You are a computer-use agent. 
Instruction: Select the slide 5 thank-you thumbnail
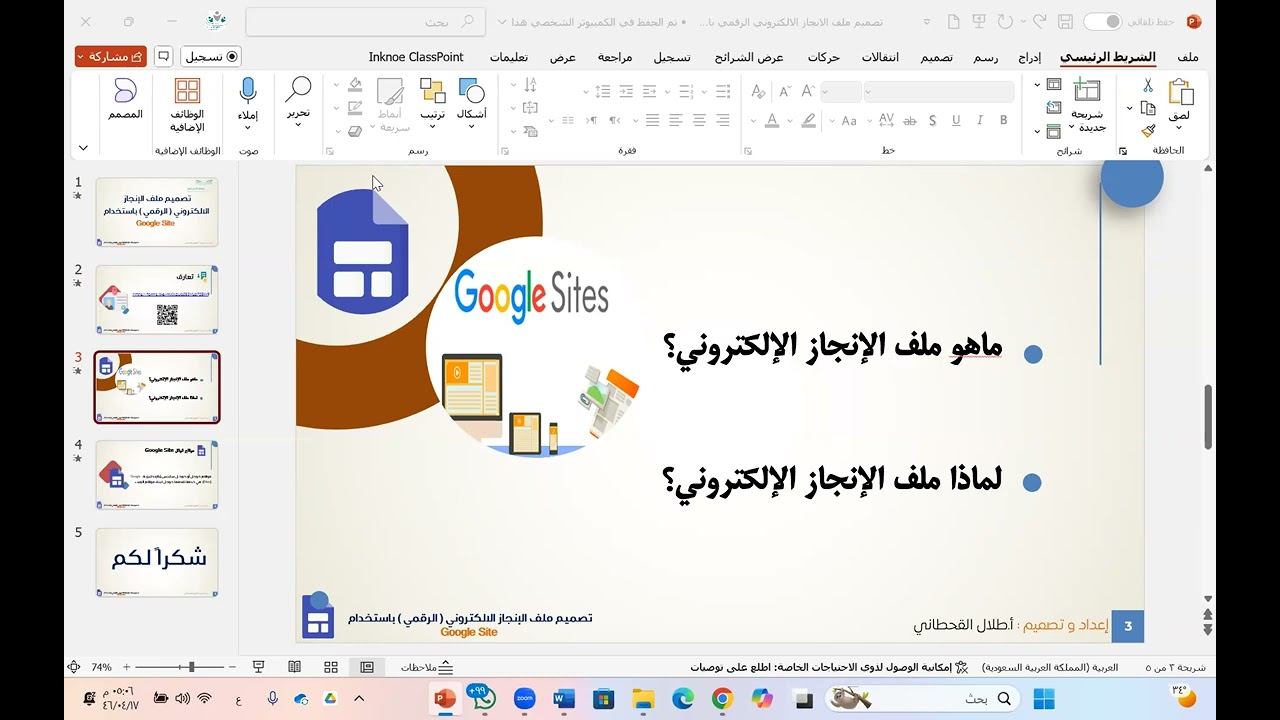click(157, 562)
